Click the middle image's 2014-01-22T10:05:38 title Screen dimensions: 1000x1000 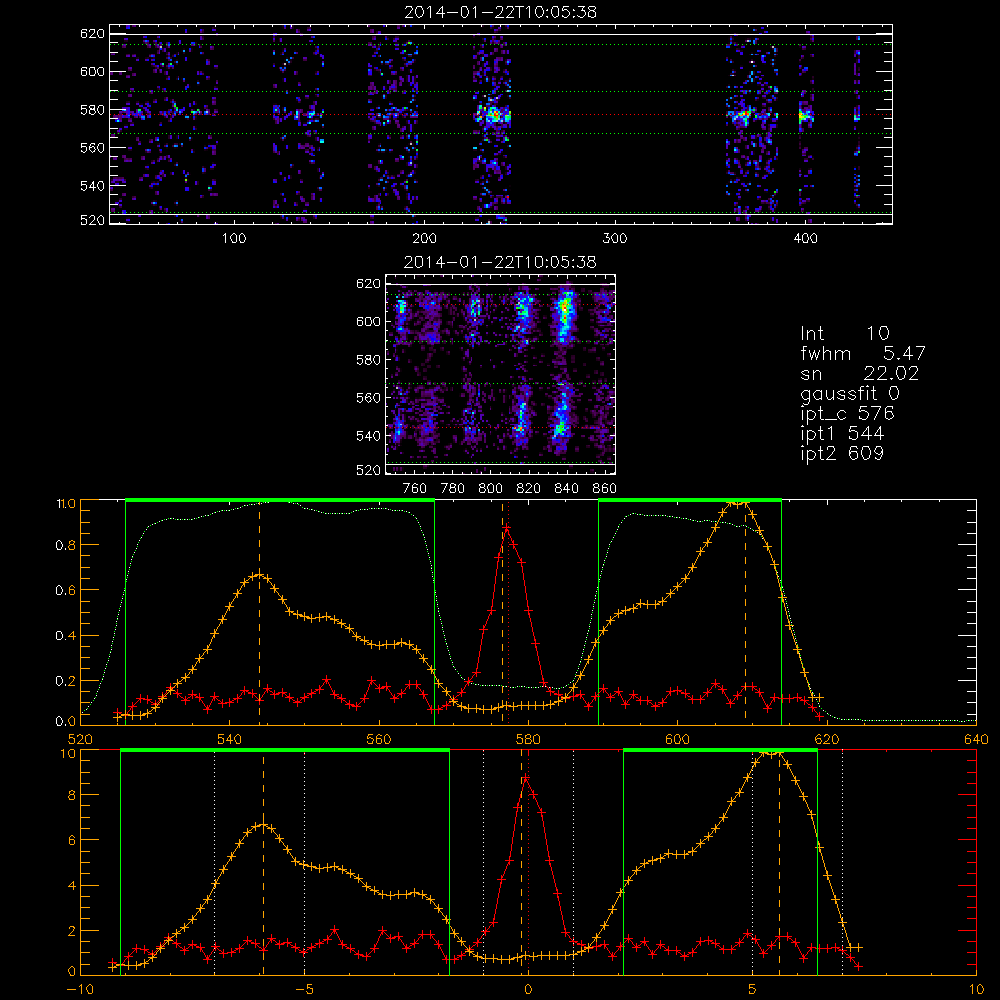pyautogui.click(x=500, y=262)
